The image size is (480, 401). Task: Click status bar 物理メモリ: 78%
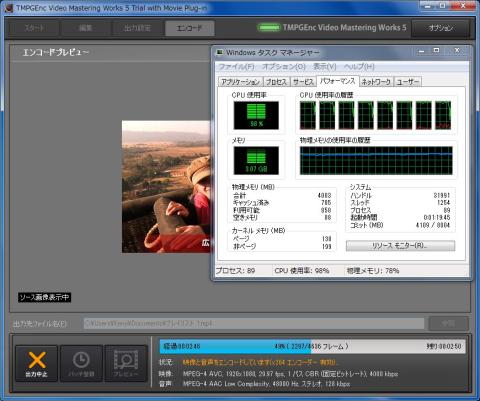coord(373,271)
